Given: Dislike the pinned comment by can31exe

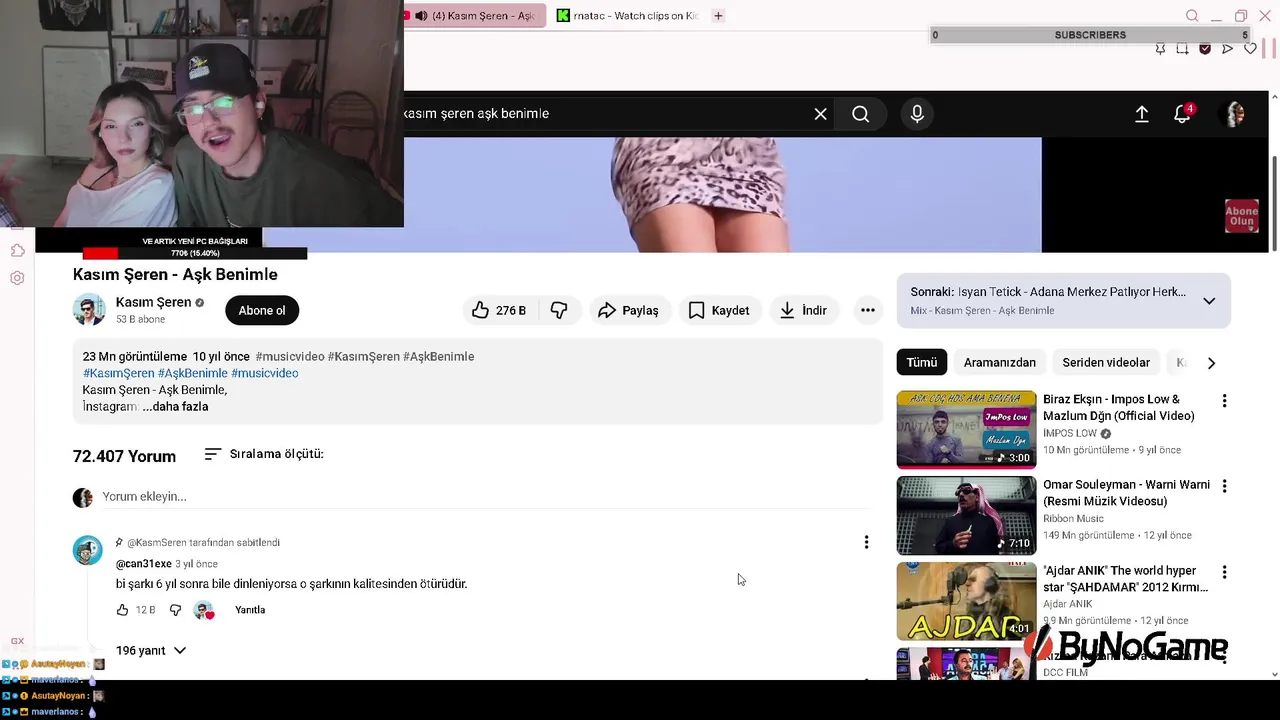Looking at the screenshot, I should click(x=175, y=610).
